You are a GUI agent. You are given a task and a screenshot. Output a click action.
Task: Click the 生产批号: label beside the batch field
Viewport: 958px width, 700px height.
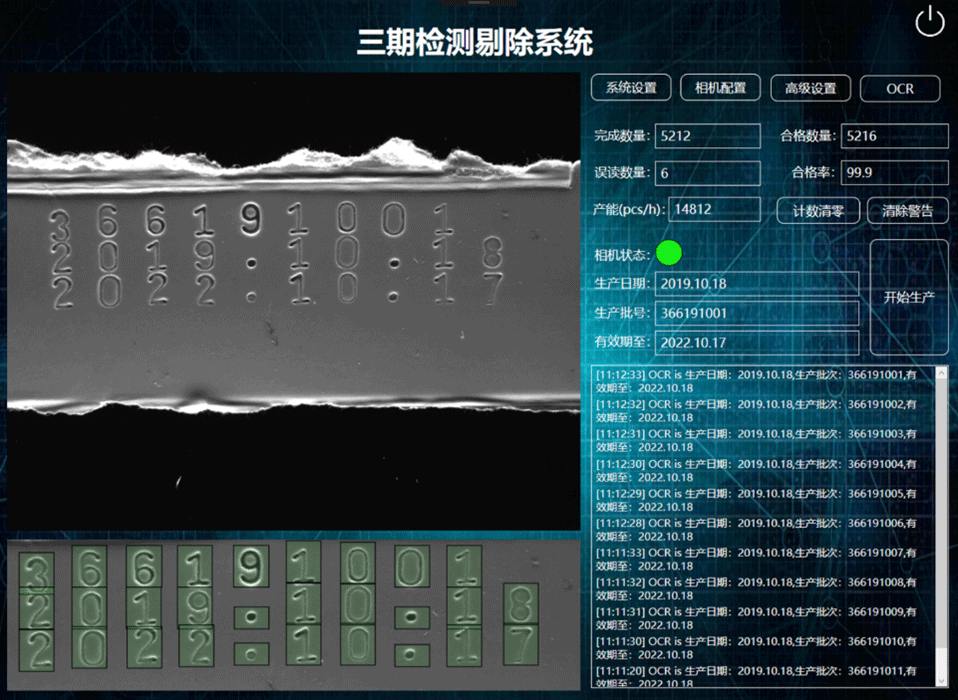point(622,313)
